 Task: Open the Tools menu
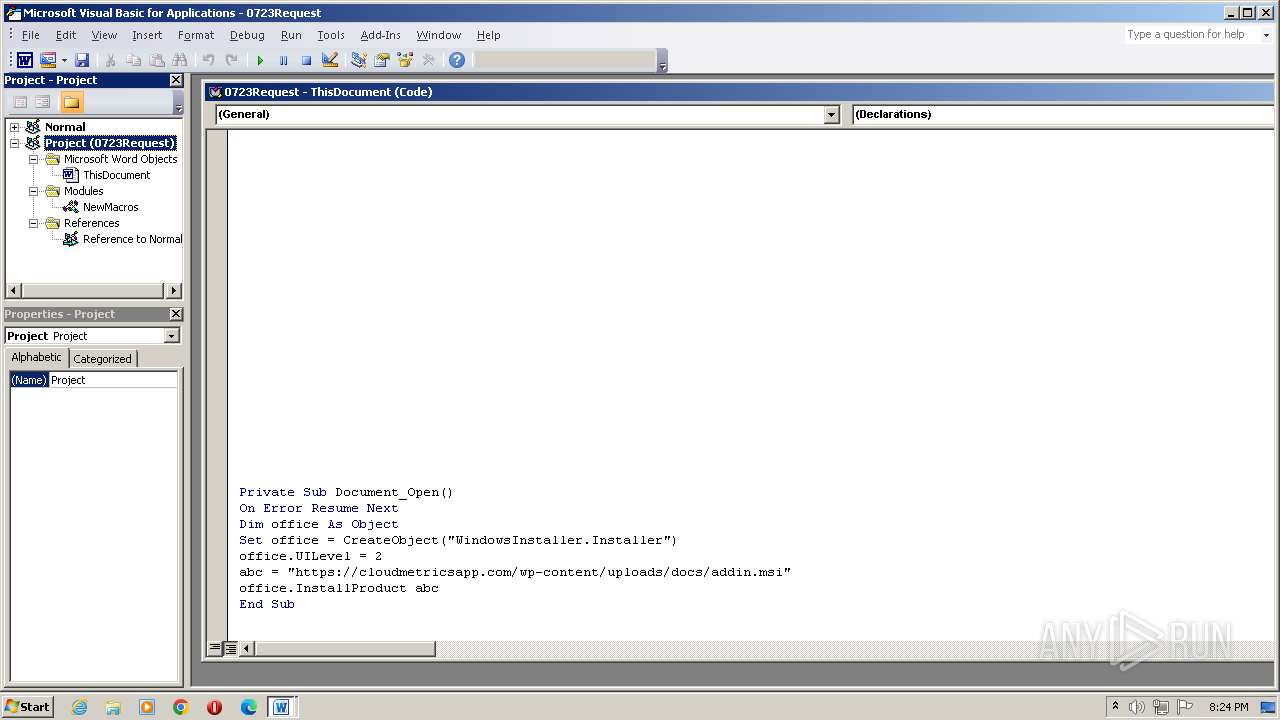(x=331, y=35)
